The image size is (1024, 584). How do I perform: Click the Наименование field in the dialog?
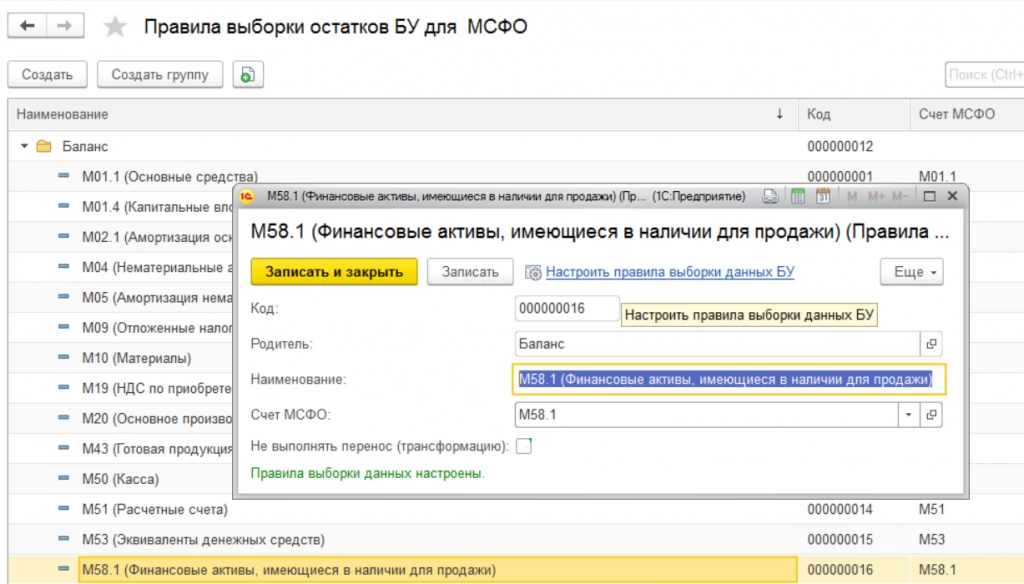pyautogui.click(x=729, y=380)
